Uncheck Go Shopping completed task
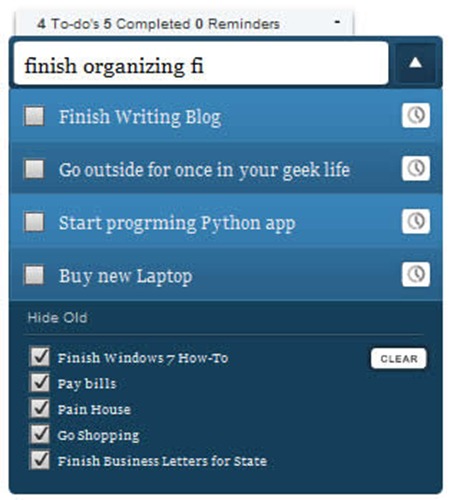Screen dimensions: 450x500 (x=40, y=434)
